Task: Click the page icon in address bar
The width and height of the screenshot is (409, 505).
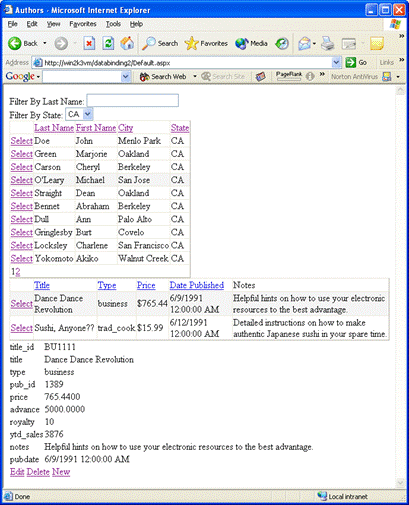Action: [39, 63]
